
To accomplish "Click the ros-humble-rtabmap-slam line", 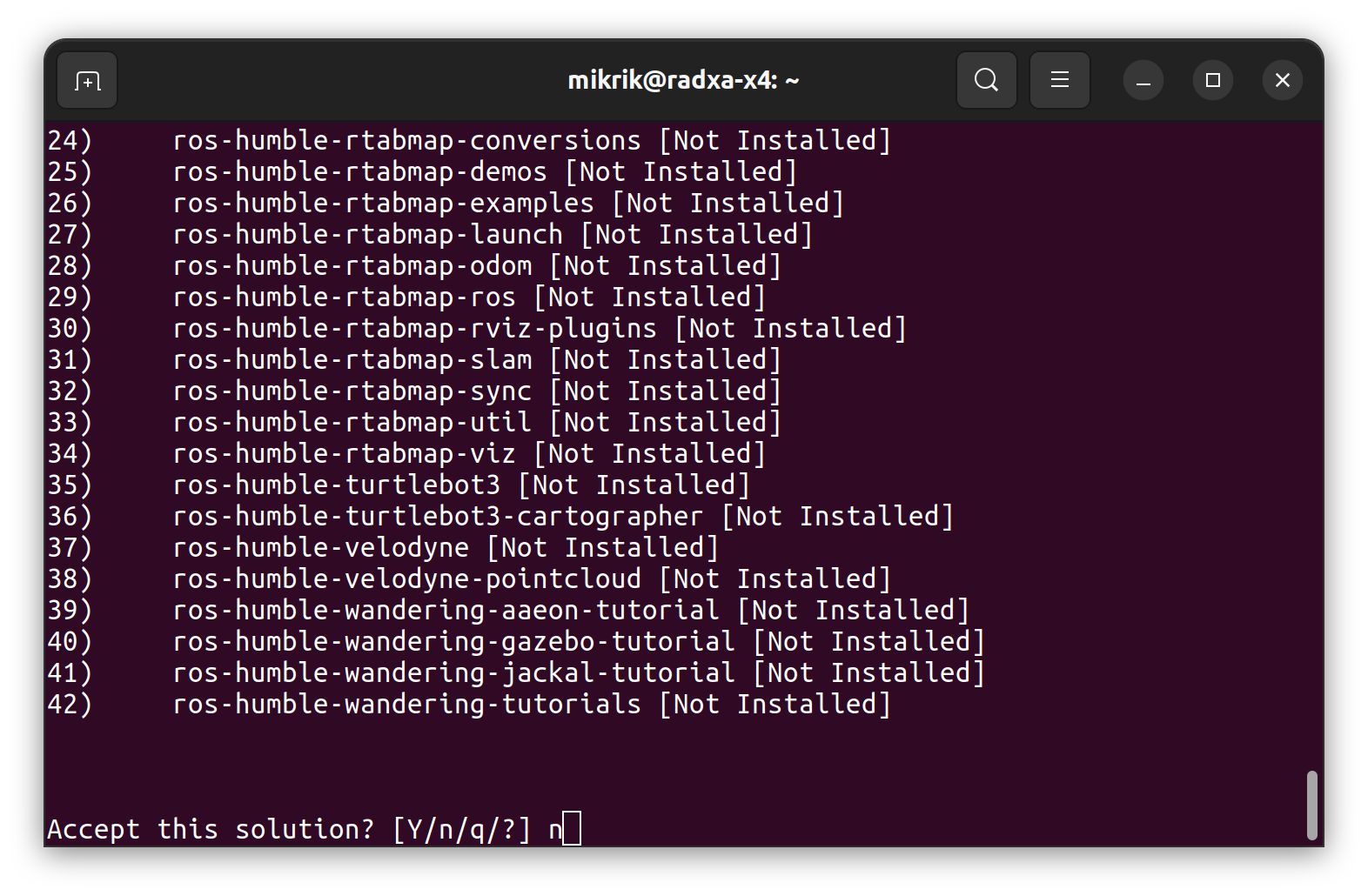I will pyautogui.click(x=352, y=360).
